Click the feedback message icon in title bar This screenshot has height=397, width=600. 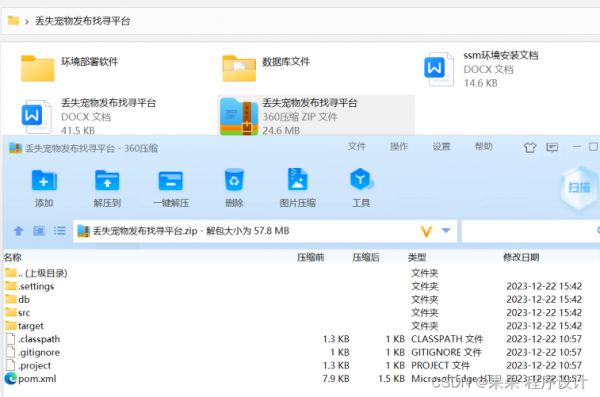(552, 147)
